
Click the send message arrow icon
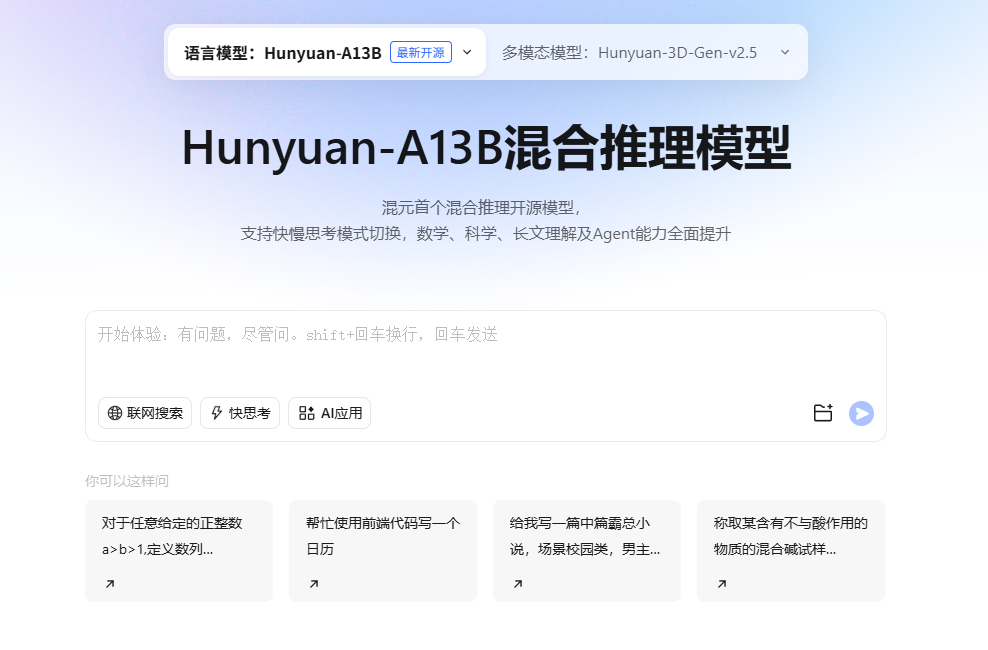coord(861,413)
